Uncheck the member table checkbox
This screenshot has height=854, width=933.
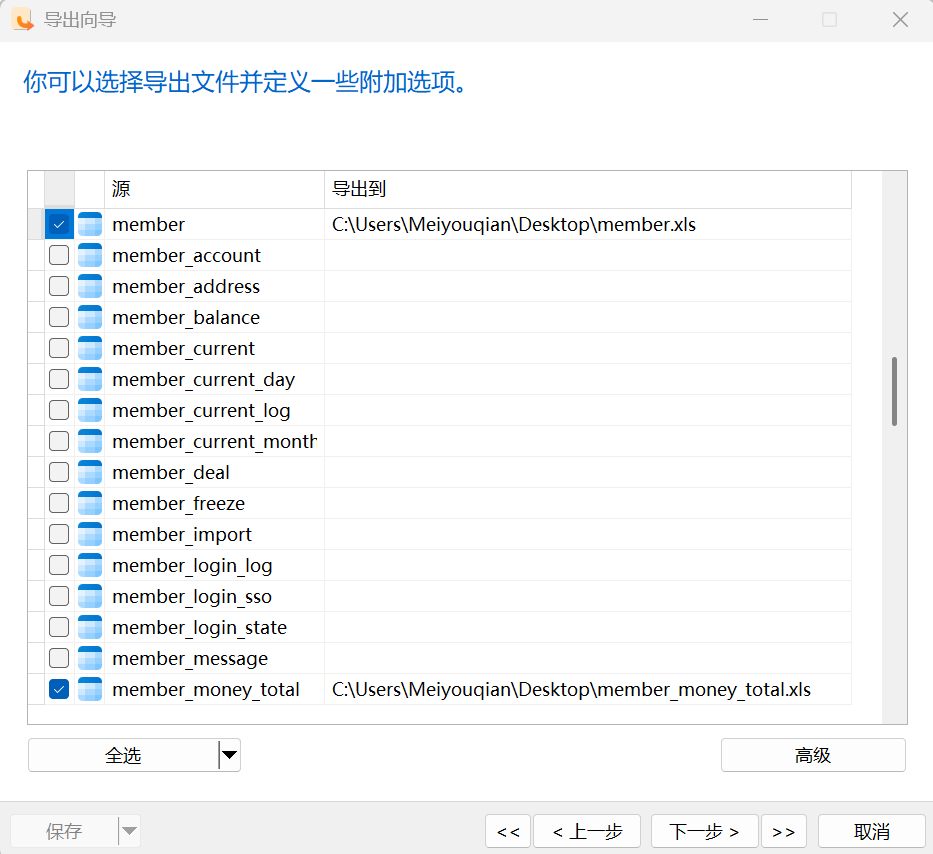point(59,225)
